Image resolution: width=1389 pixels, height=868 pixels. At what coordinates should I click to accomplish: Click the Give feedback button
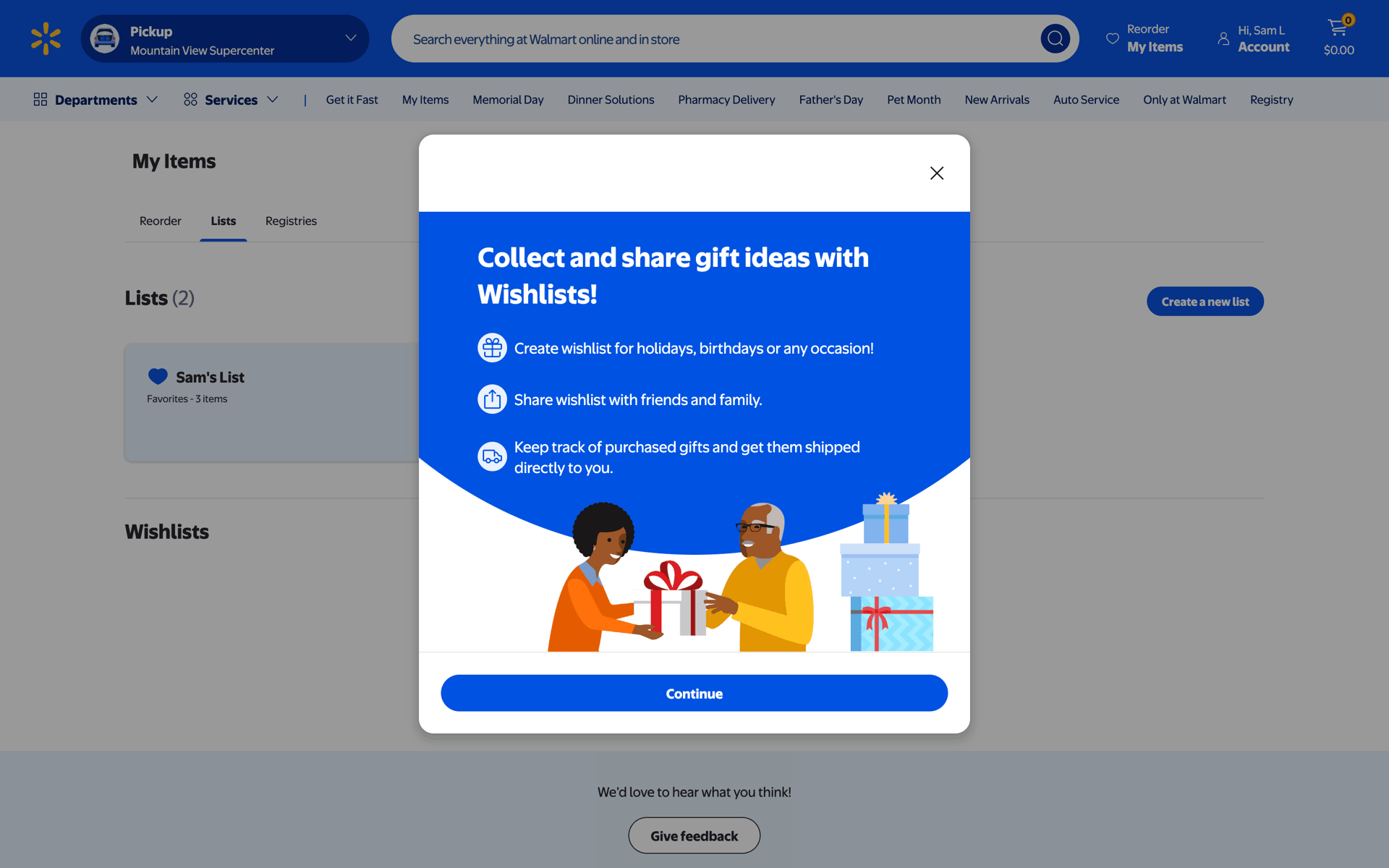(694, 835)
